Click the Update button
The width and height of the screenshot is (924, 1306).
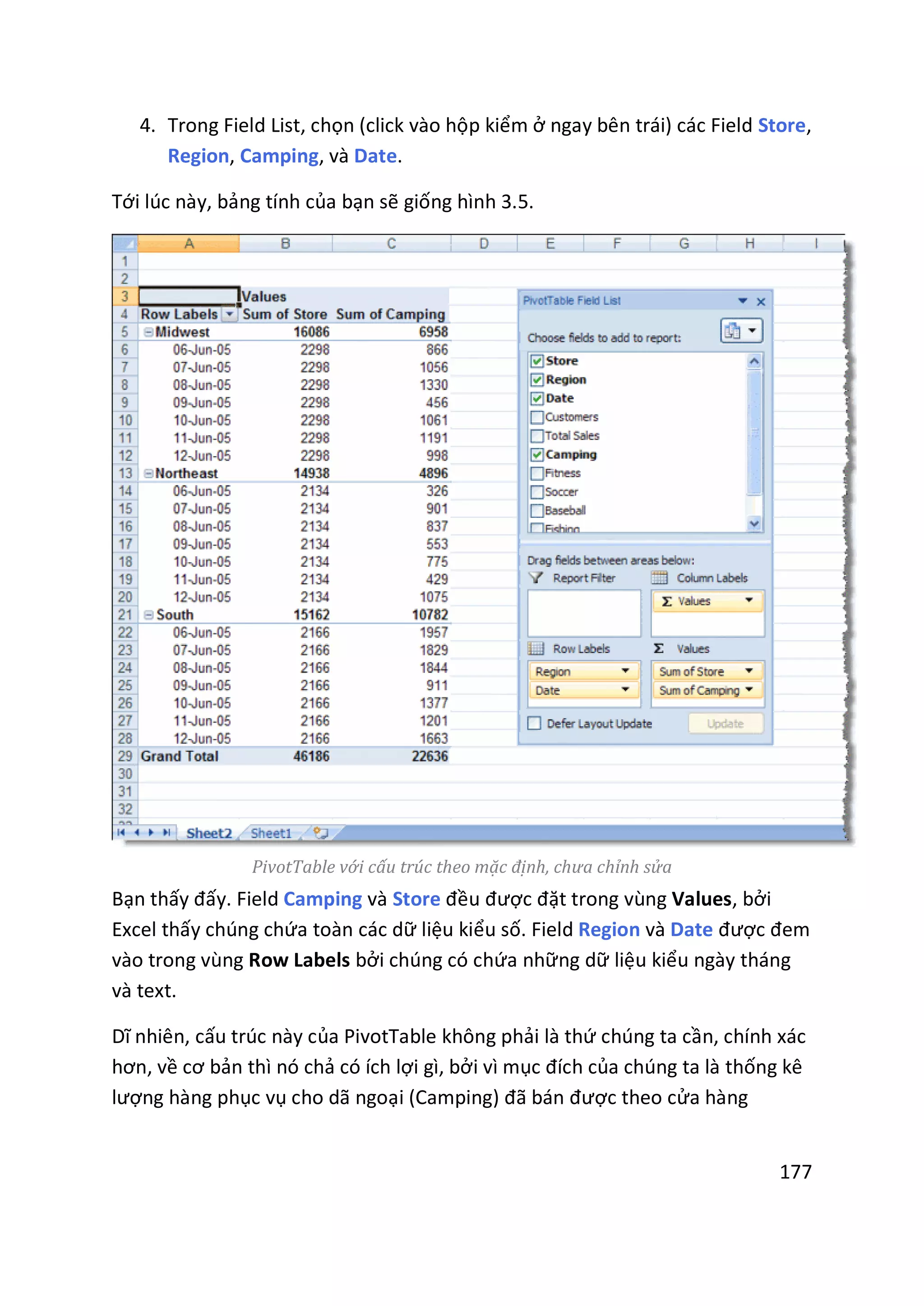tap(725, 724)
